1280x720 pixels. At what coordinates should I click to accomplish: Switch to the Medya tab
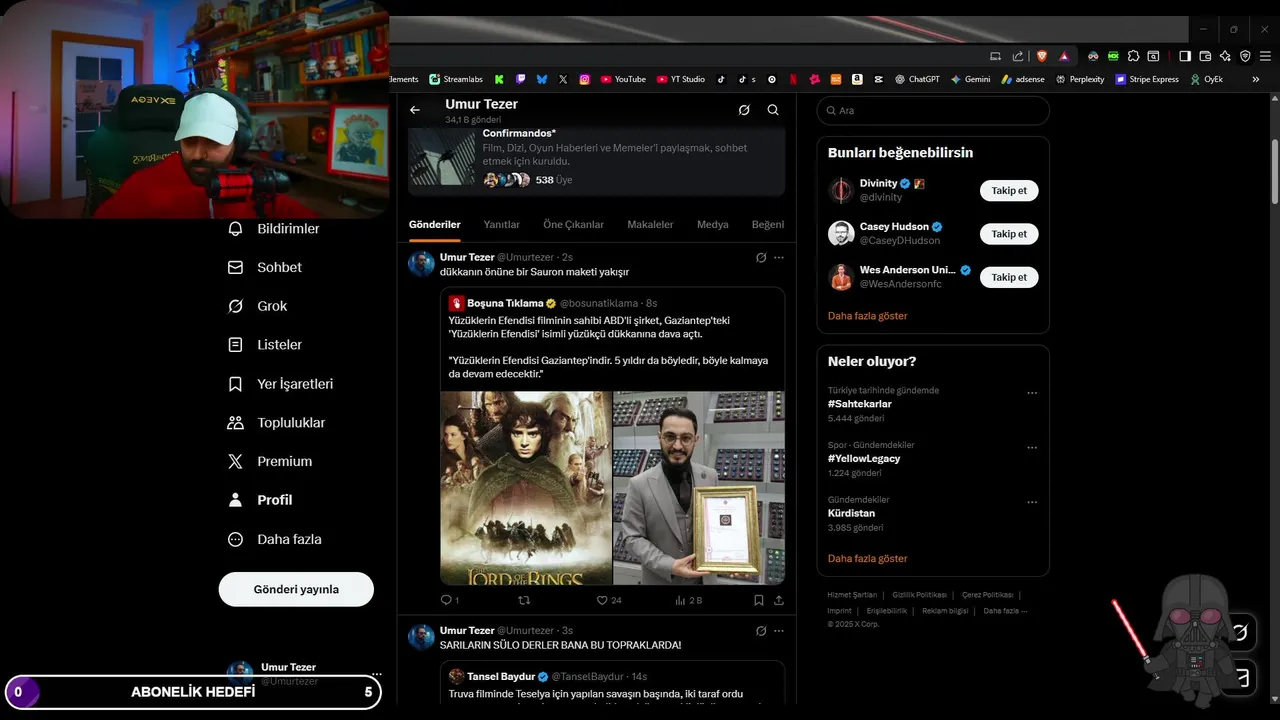coord(713,225)
